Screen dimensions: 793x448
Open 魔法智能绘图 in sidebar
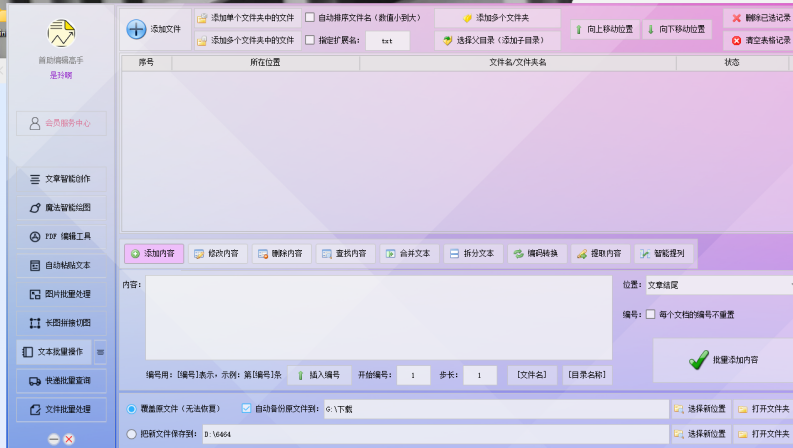tap(61, 208)
